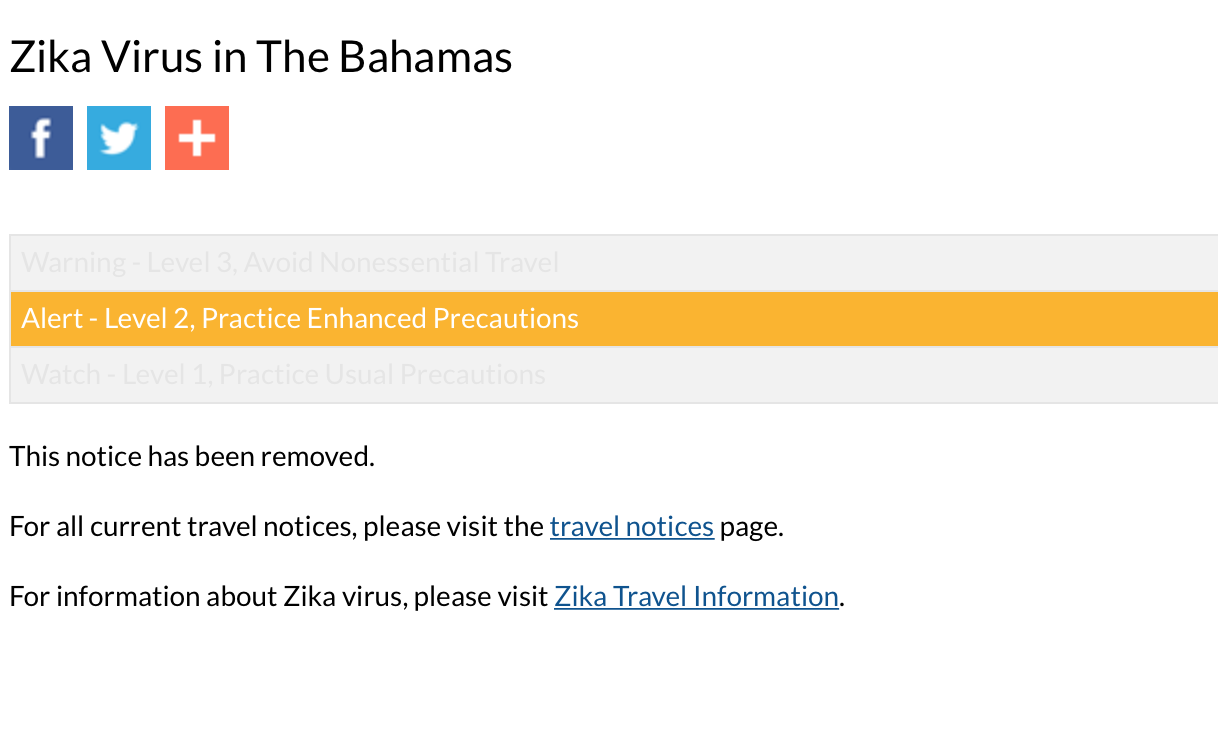The width and height of the screenshot is (1218, 752).
Task: Open more sharing options via the plus icon
Action: [x=196, y=137]
